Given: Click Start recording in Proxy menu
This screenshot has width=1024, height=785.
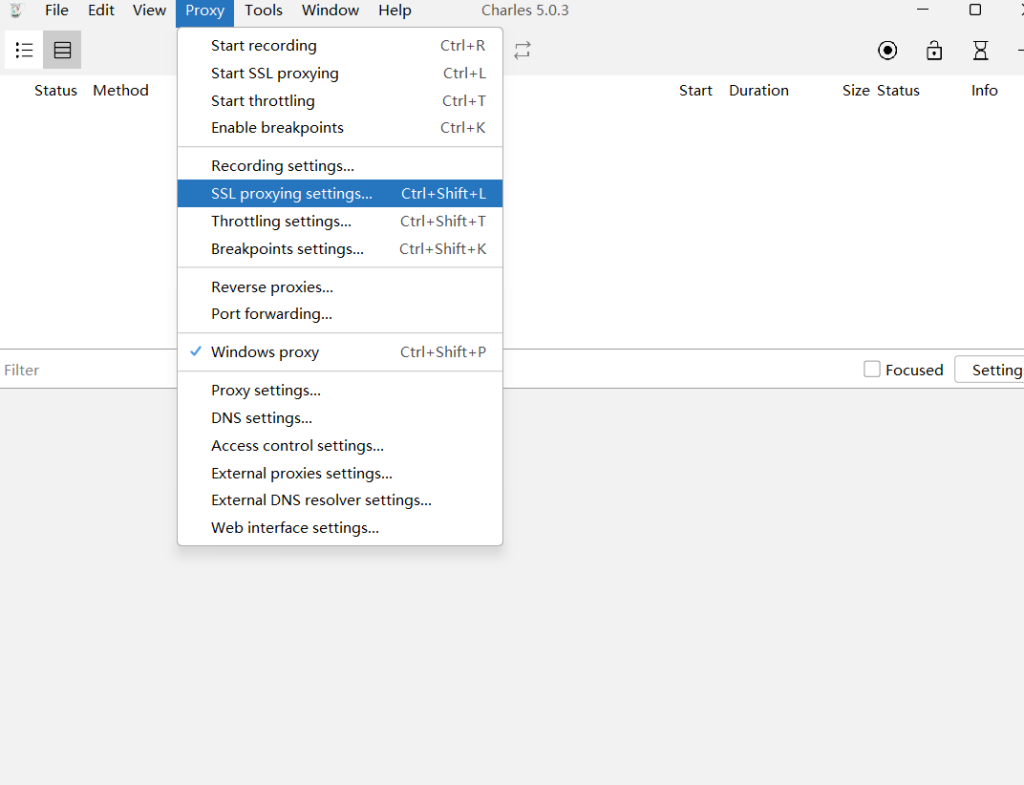Looking at the screenshot, I should 263,46.
